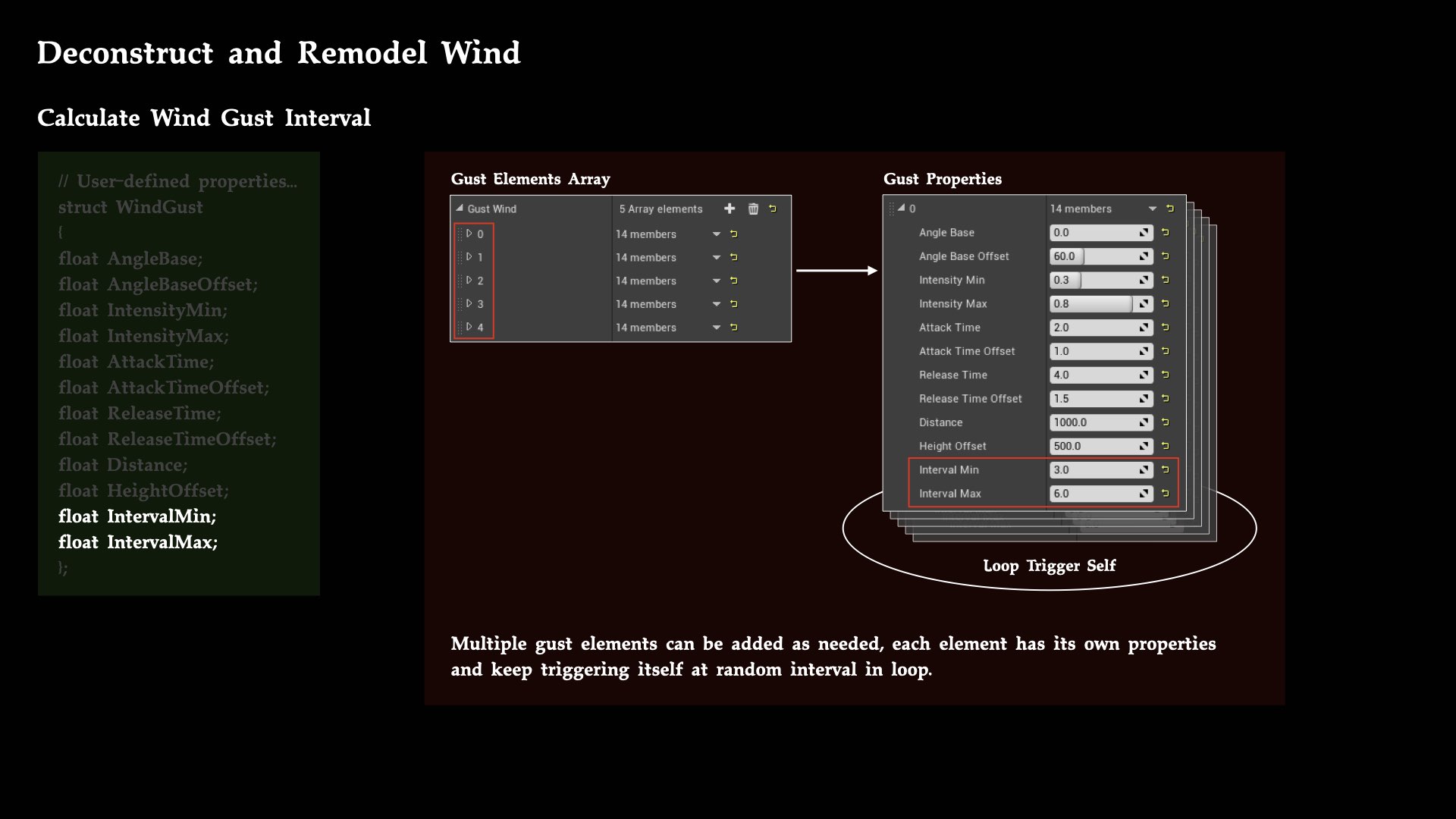Click the reset icon next to Angle Base value
This screenshot has width=1456, height=819.
point(1167,232)
